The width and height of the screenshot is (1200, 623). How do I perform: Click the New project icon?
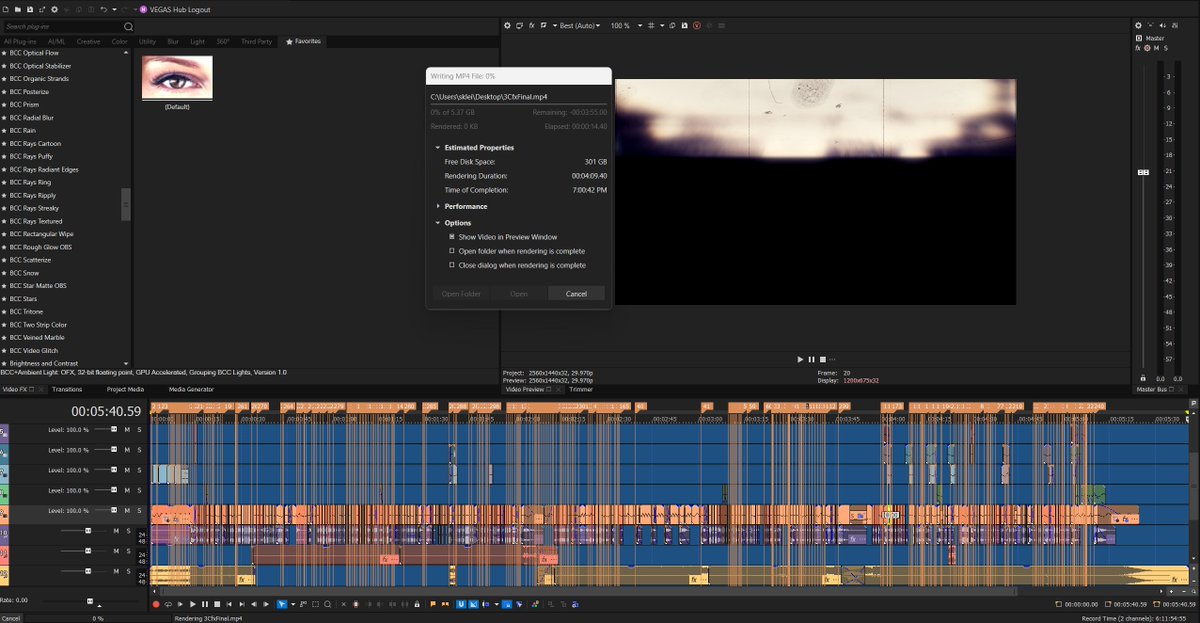5,10
